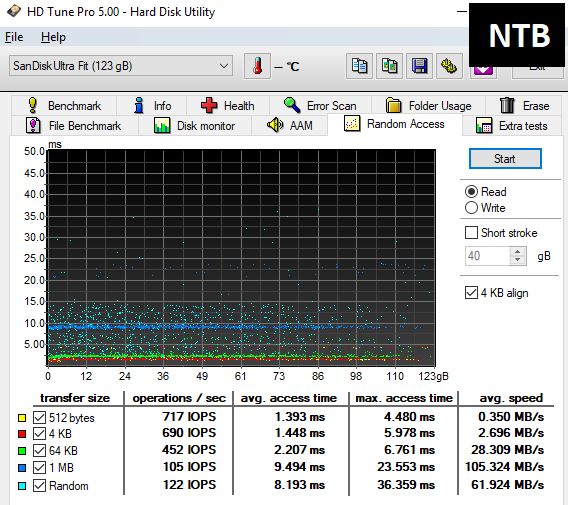Open the File Benchmark tab
The image size is (568, 505).
click(x=74, y=126)
